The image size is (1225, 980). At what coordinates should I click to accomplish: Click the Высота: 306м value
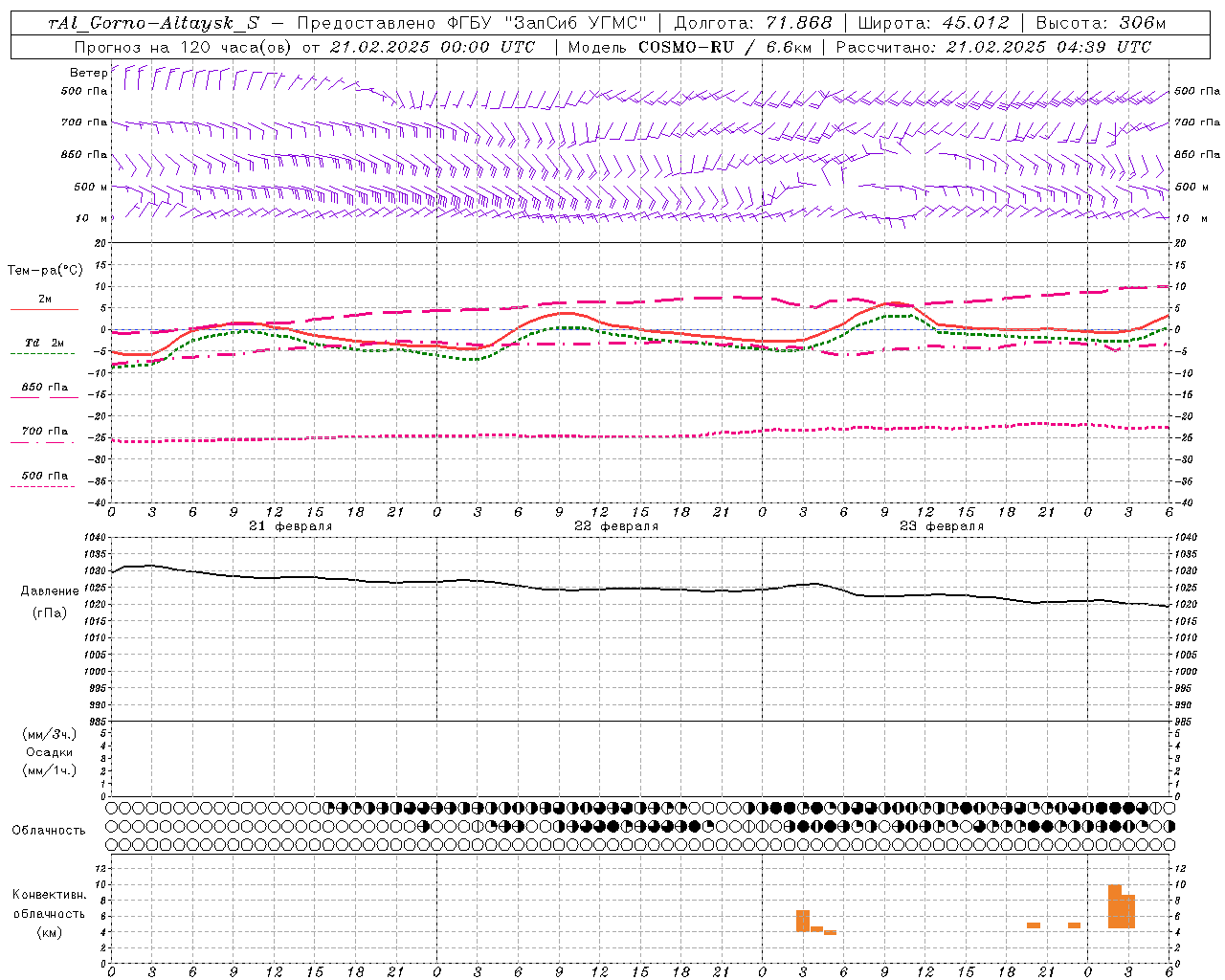(x=1101, y=24)
